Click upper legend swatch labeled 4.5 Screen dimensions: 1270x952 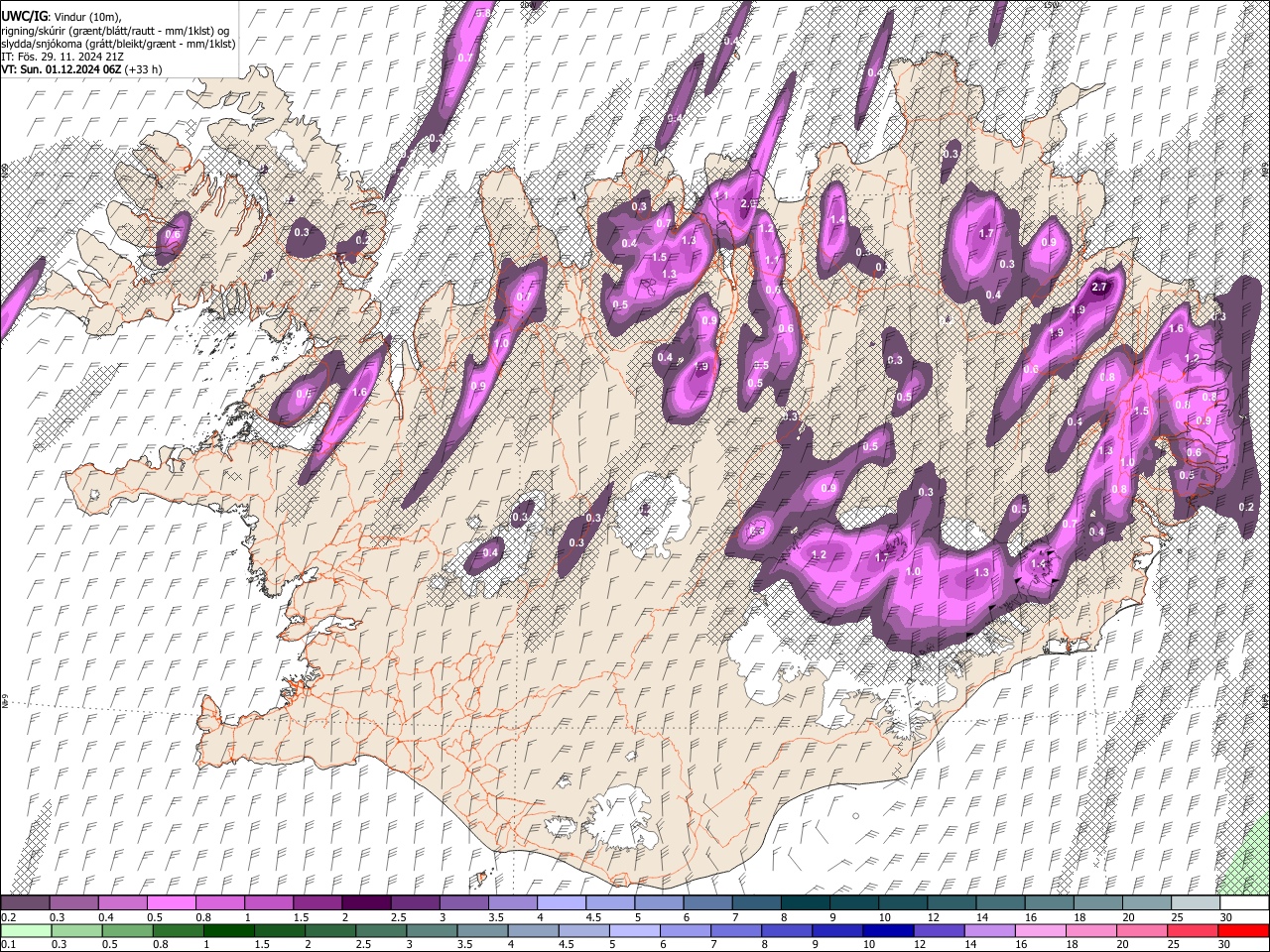(x=609, y=902)
